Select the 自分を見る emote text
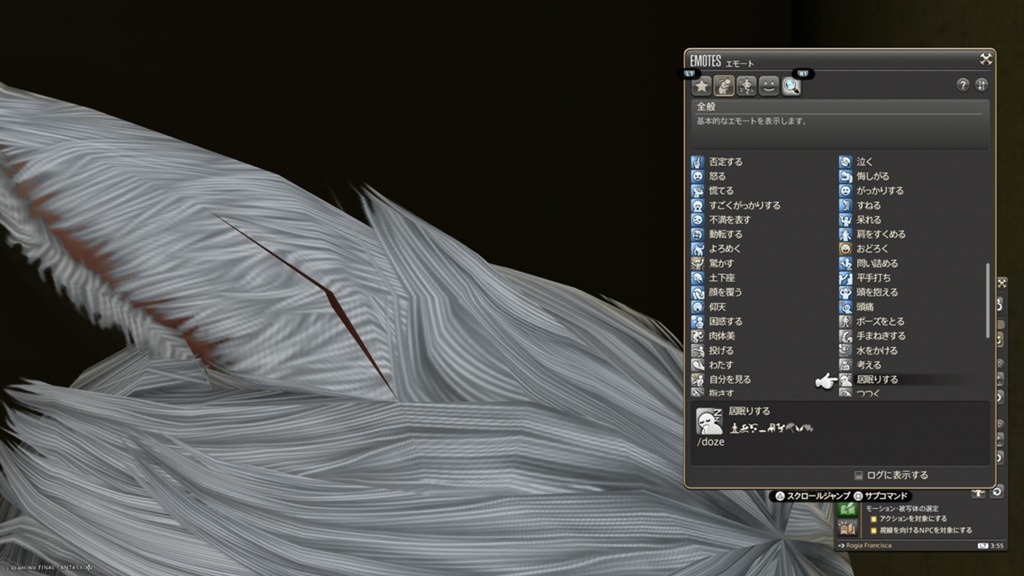Image resolution: width=1024 pixels, height=576 pixels. click(730, 379)
